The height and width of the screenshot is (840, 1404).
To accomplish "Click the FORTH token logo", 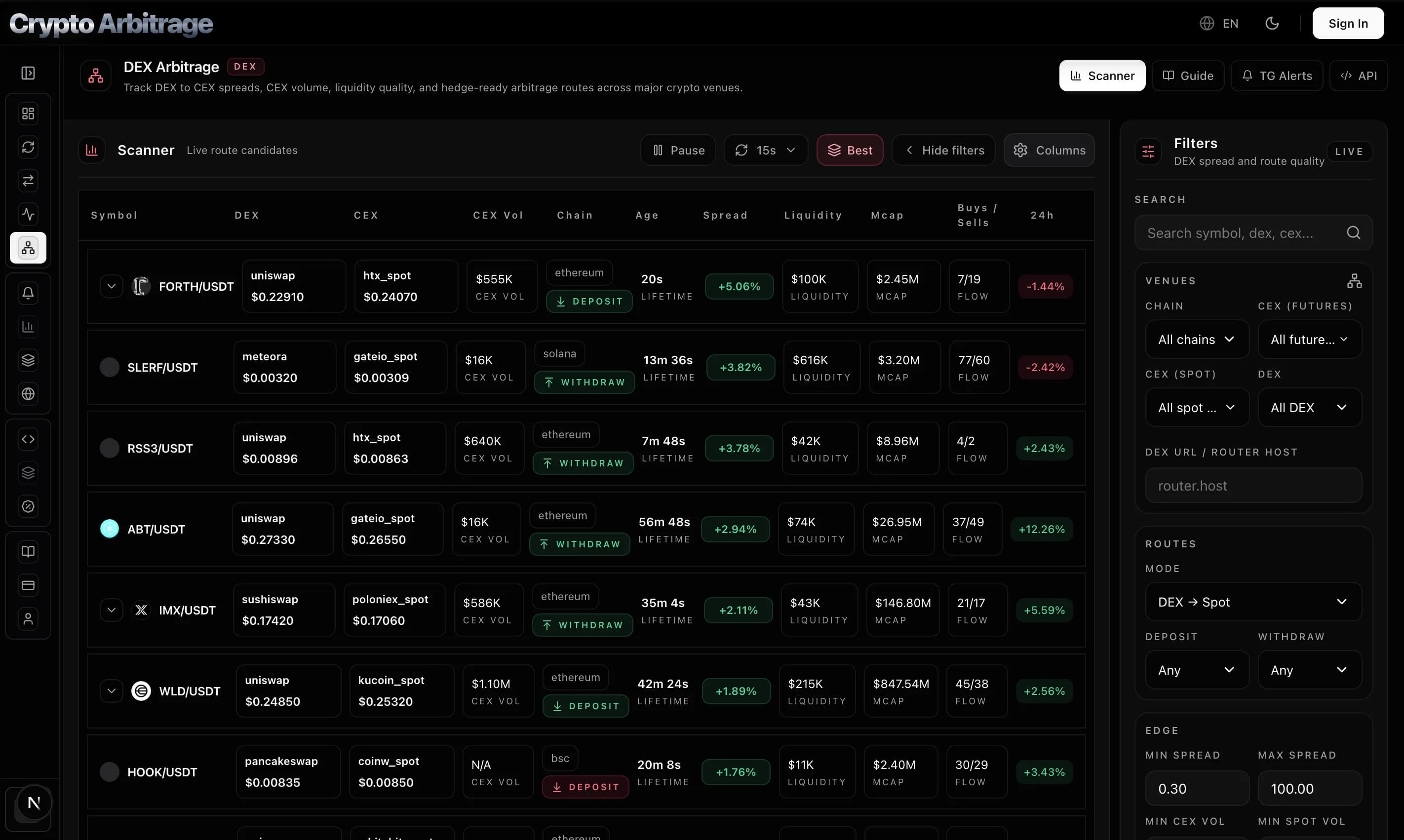I will pos(141,286).
